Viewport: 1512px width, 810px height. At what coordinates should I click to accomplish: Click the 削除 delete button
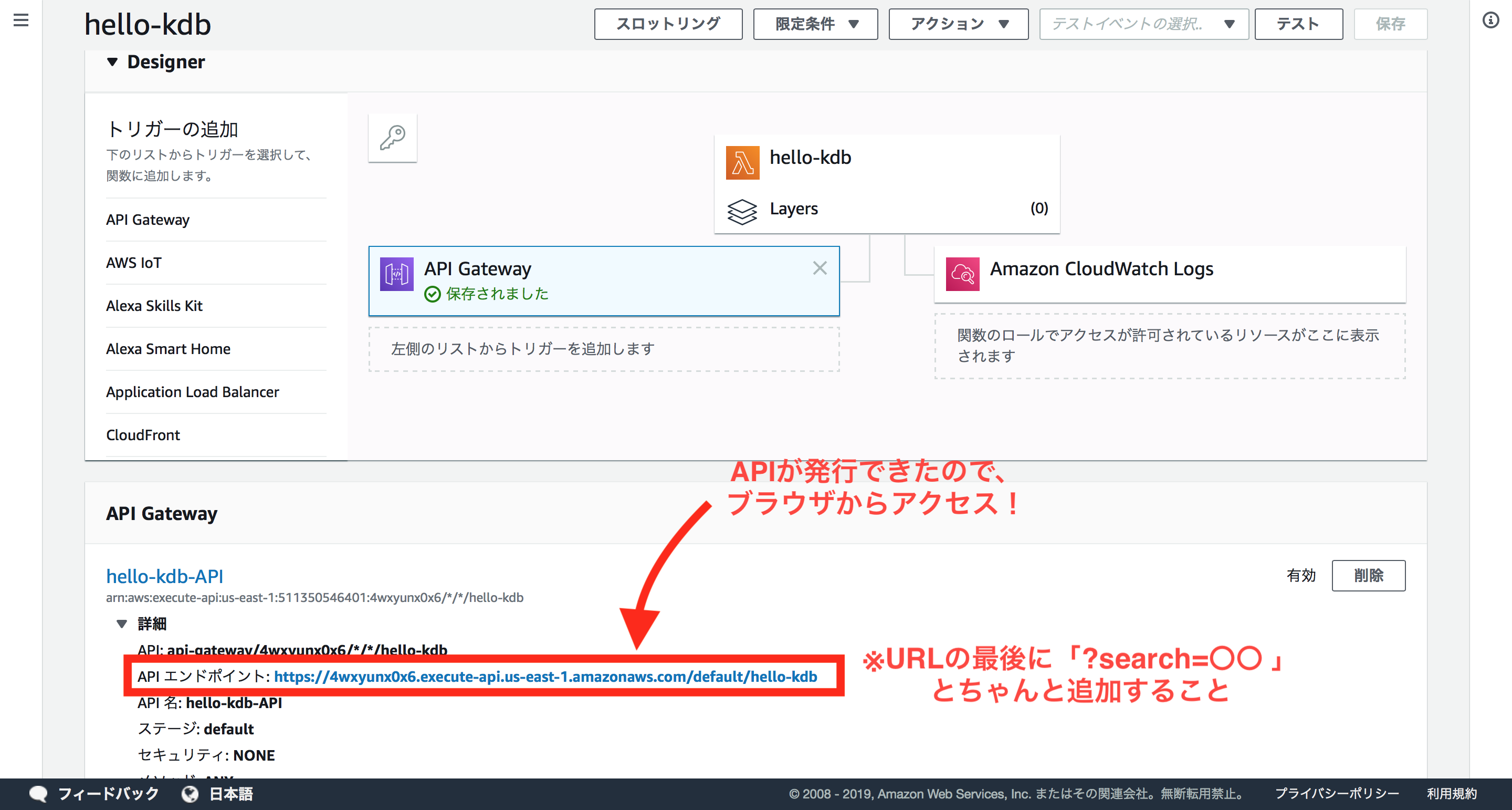pyautogui.click(x=1368, y=576)
